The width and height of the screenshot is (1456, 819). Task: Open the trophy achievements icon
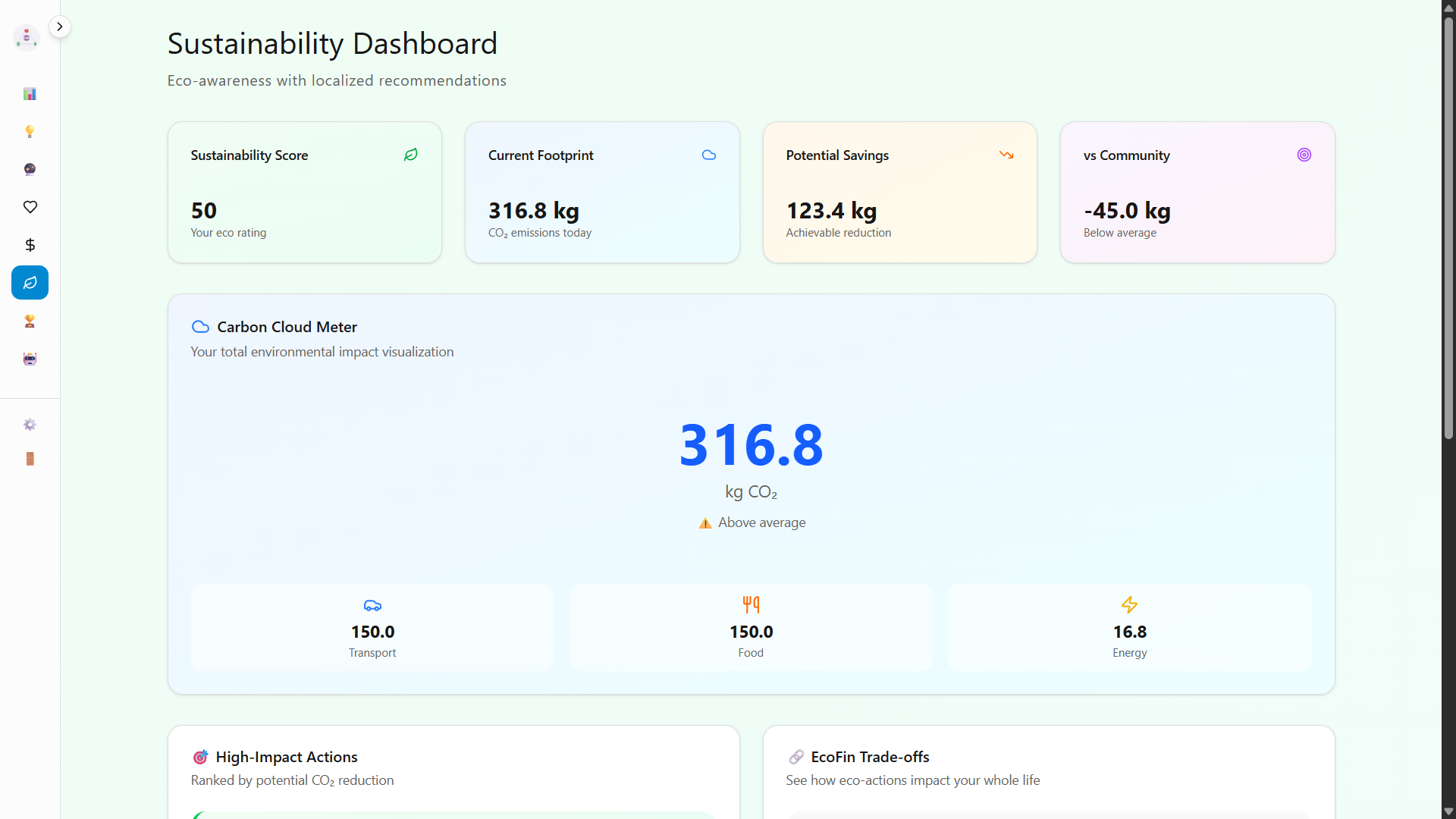[30, 322]
